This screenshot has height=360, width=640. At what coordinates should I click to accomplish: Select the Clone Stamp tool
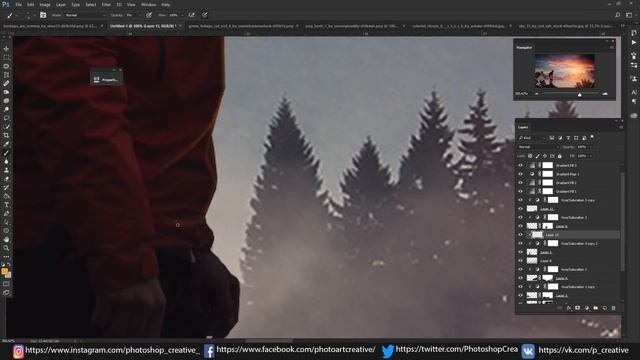(6, 170)
